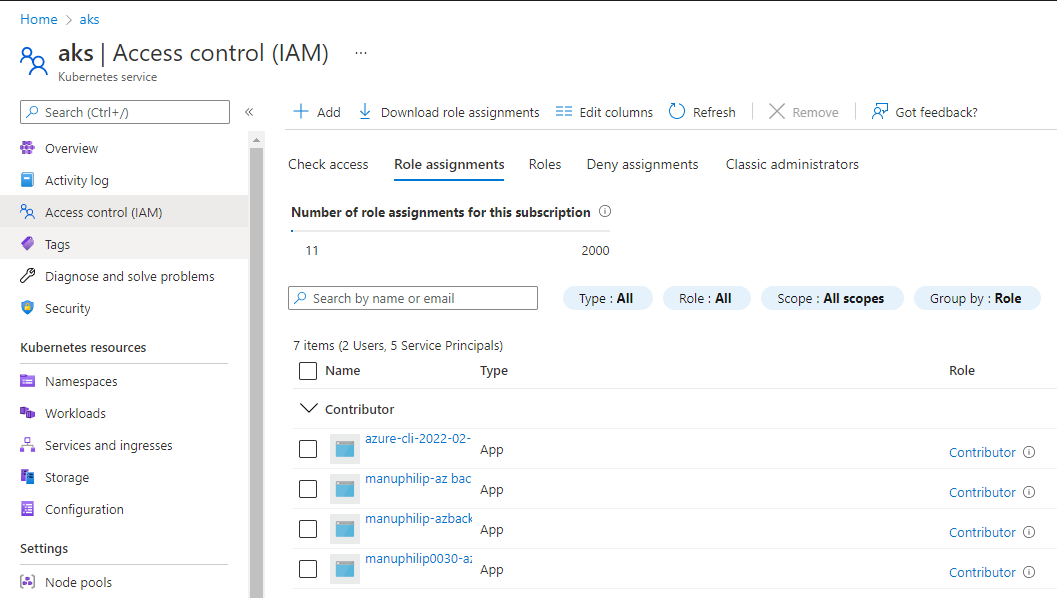Viewport: 1057px width, 598px height.
Task: Open the Check access tab
Action: coord(328,164)
